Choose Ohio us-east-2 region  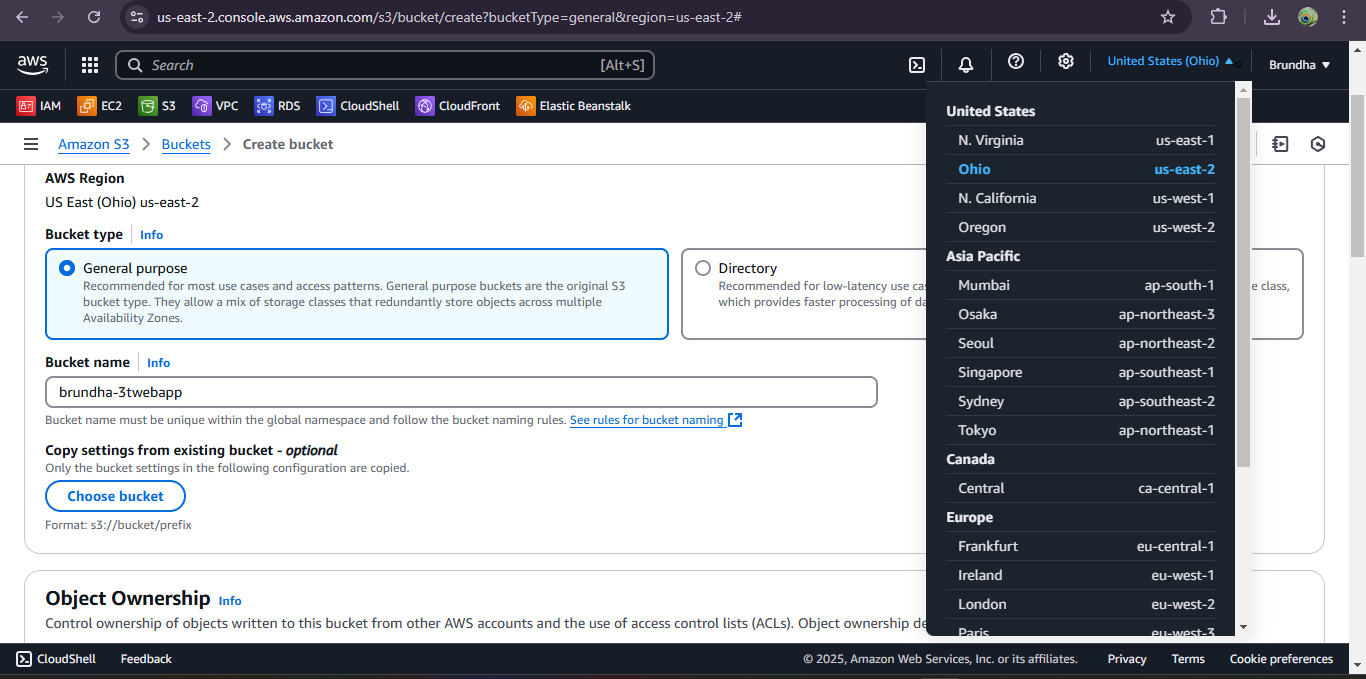[x=1086, y=169]
